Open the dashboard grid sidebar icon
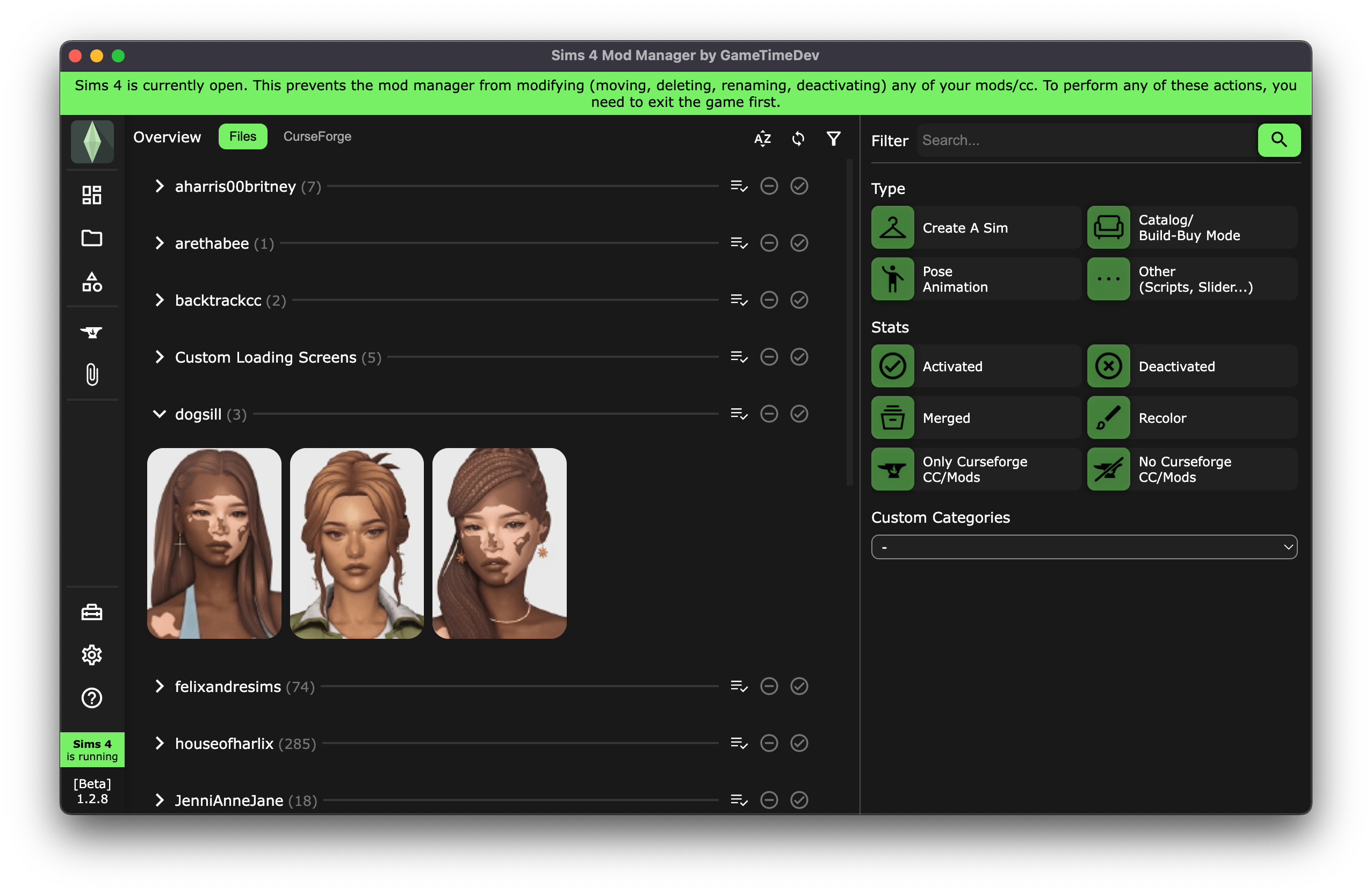The width and height of the screenshot is (1372, 894). (92, 195)
